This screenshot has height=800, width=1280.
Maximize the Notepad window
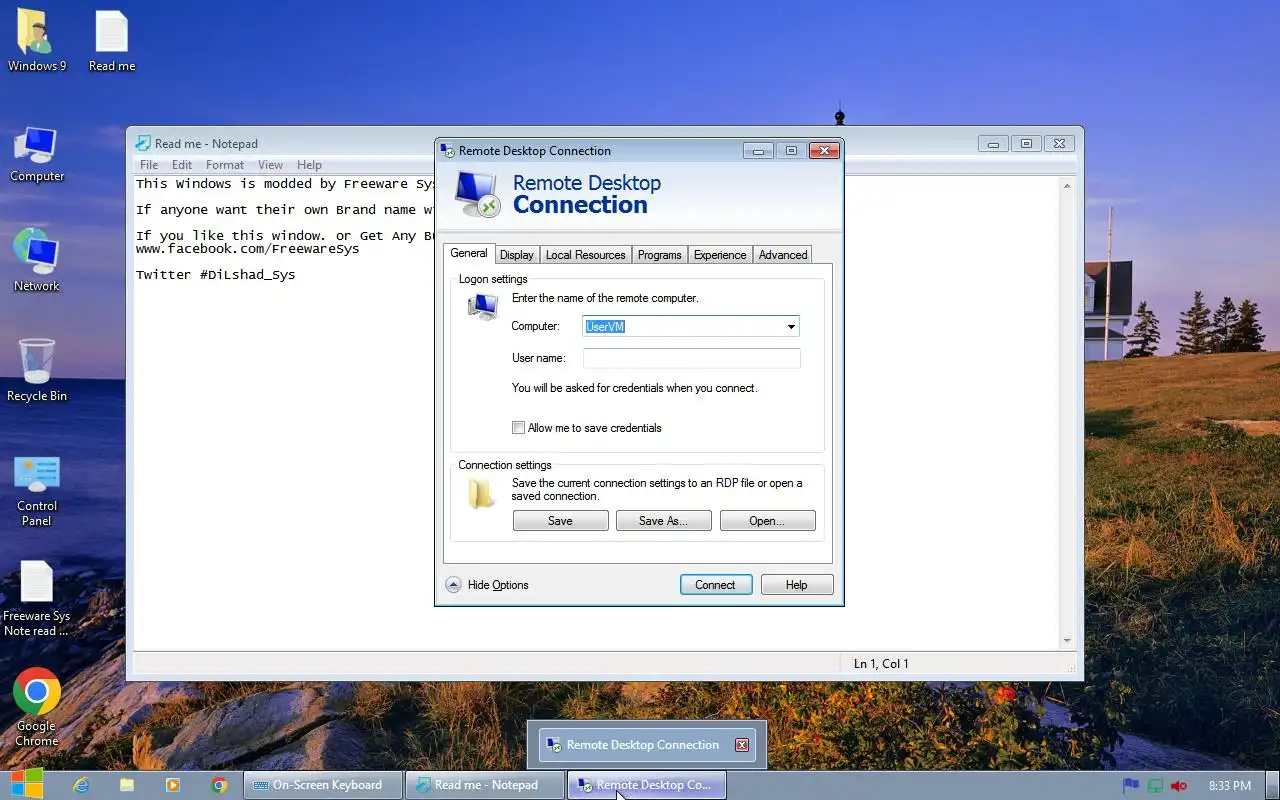(x=1026, y=144)
